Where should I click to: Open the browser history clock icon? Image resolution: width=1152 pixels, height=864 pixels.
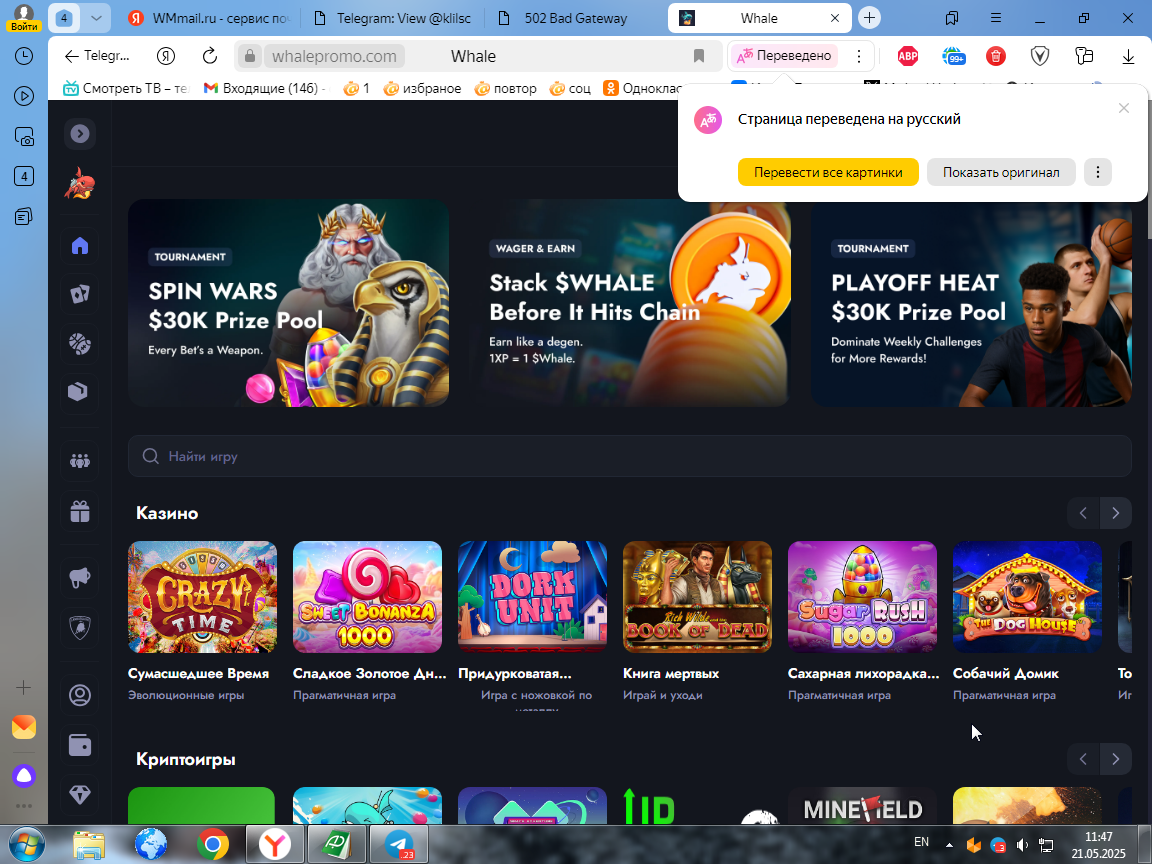click(24, 56)
